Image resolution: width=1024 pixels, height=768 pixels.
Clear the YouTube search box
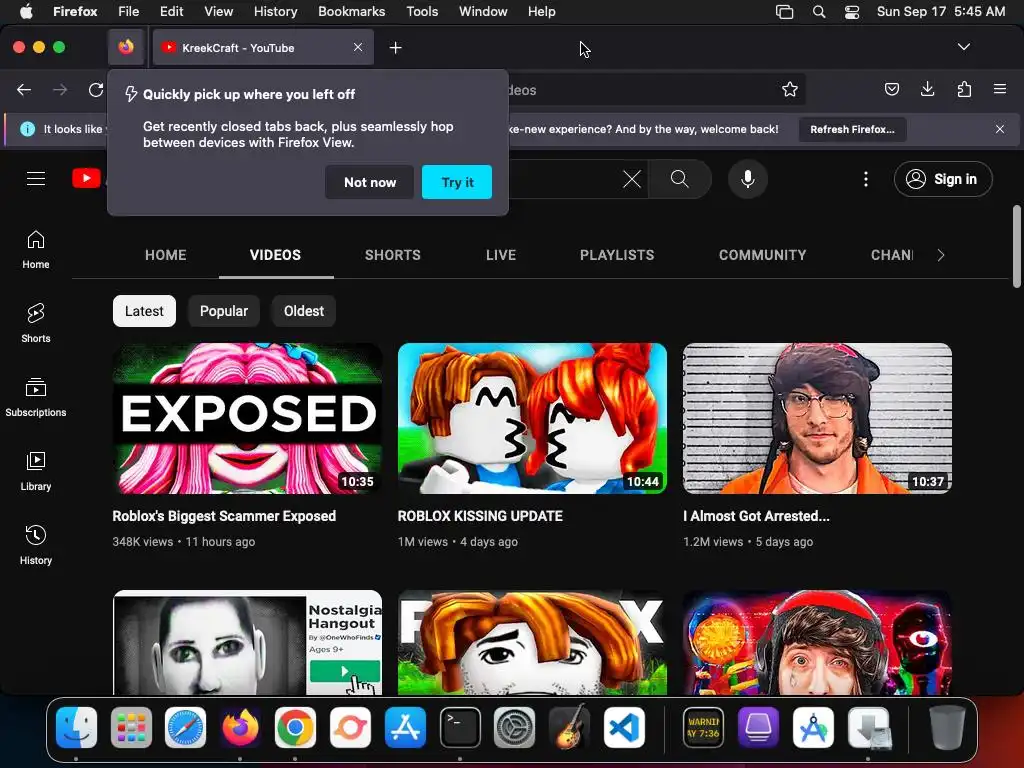(x=632, y=179)
